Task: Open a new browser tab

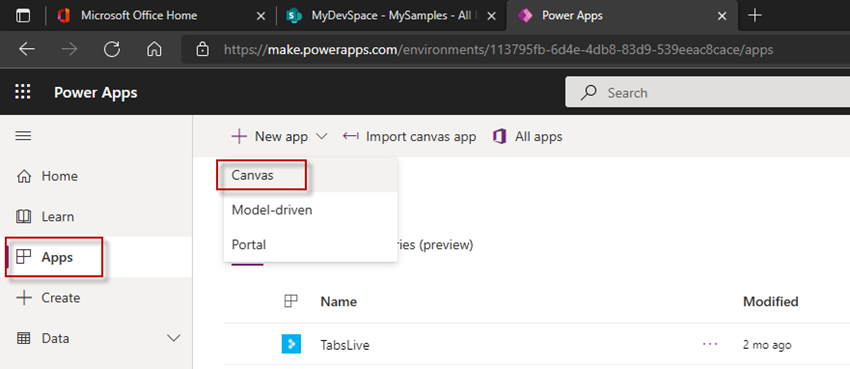Action: point(755,16)
